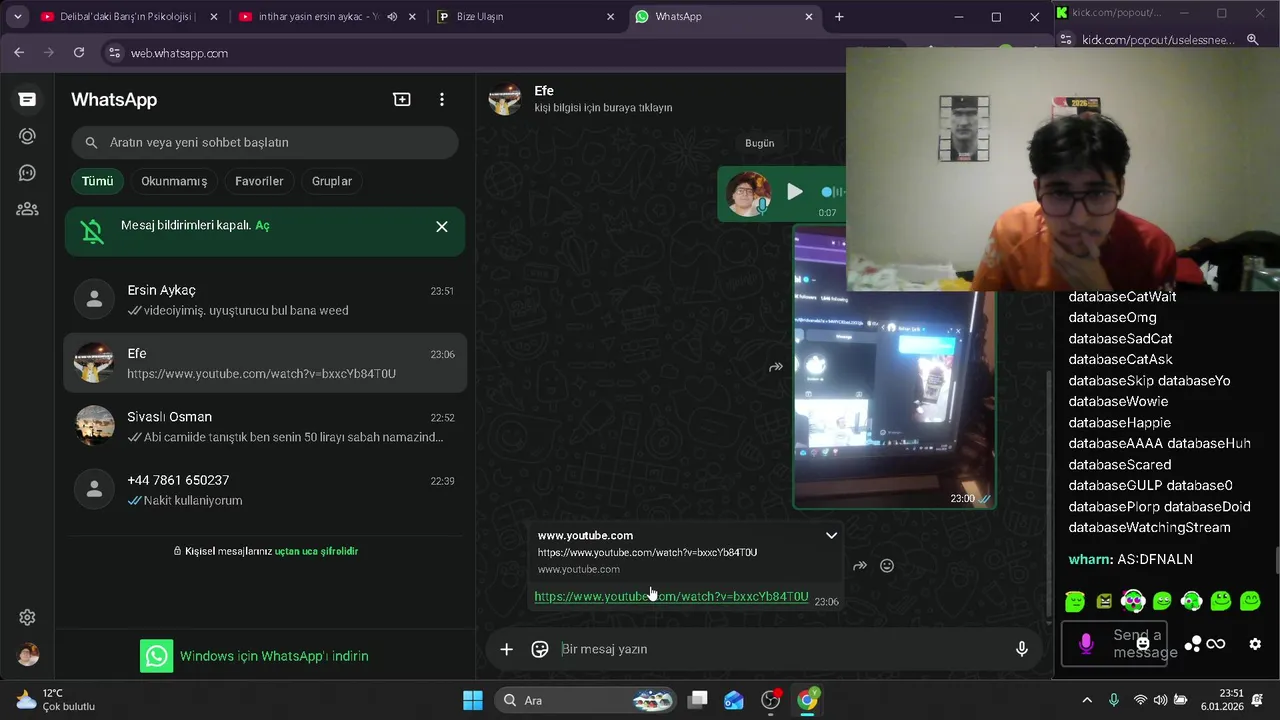Open a new Chrome tab
The height and width of the screenshot is (720, 1280).
839,17
